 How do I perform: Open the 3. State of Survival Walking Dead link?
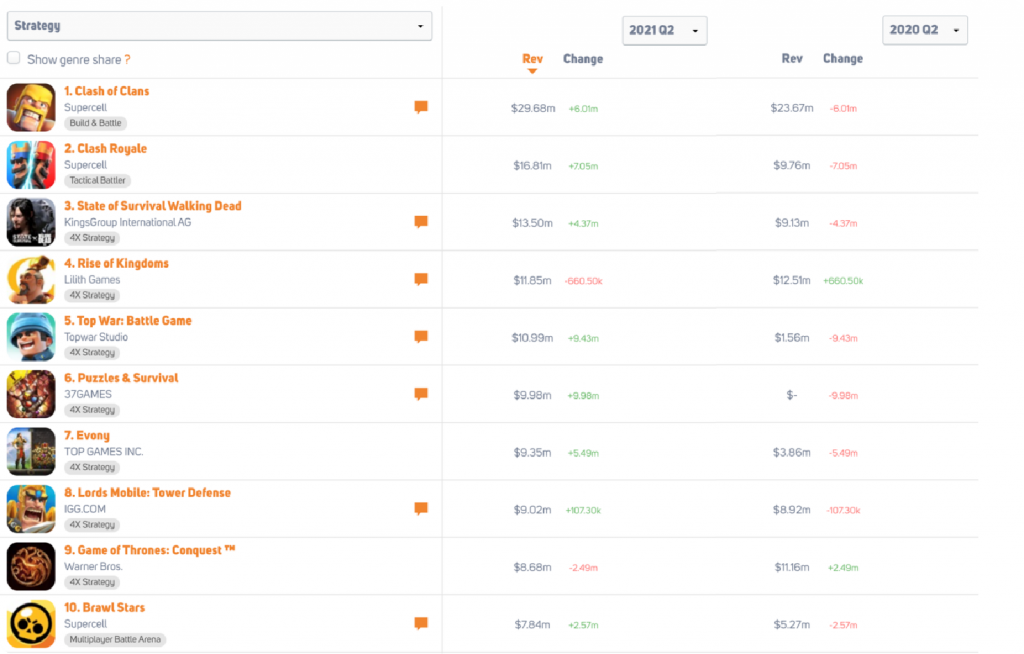(153, 206)
